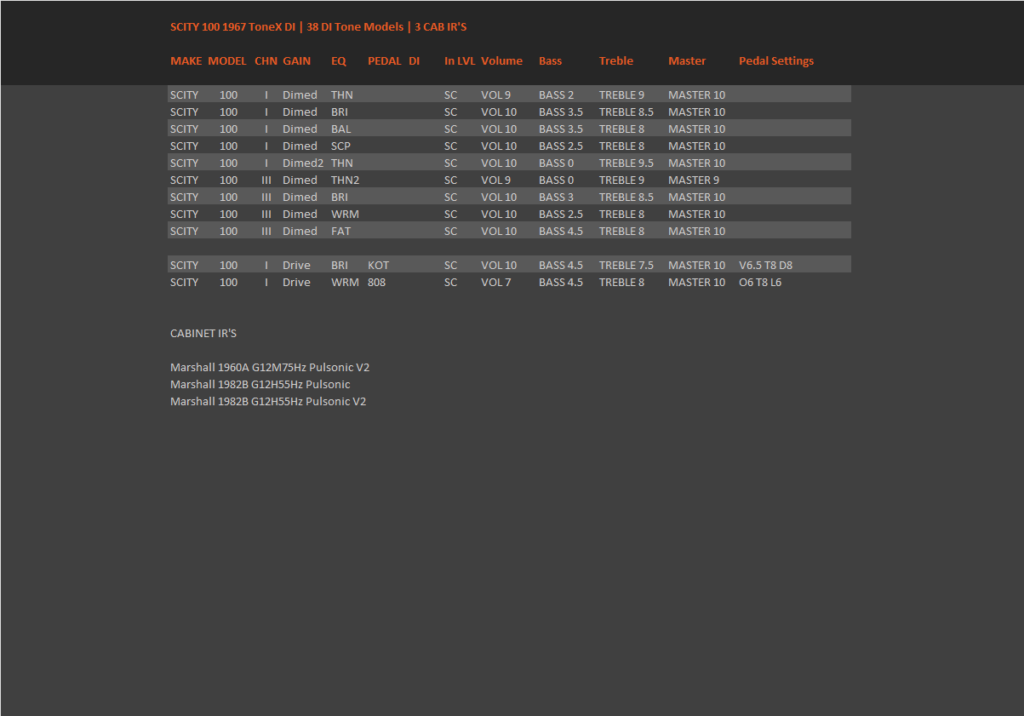Select the Volume column header
Image resolution: width=1024 pixels, height=716 pixels.
coord(502,61)
